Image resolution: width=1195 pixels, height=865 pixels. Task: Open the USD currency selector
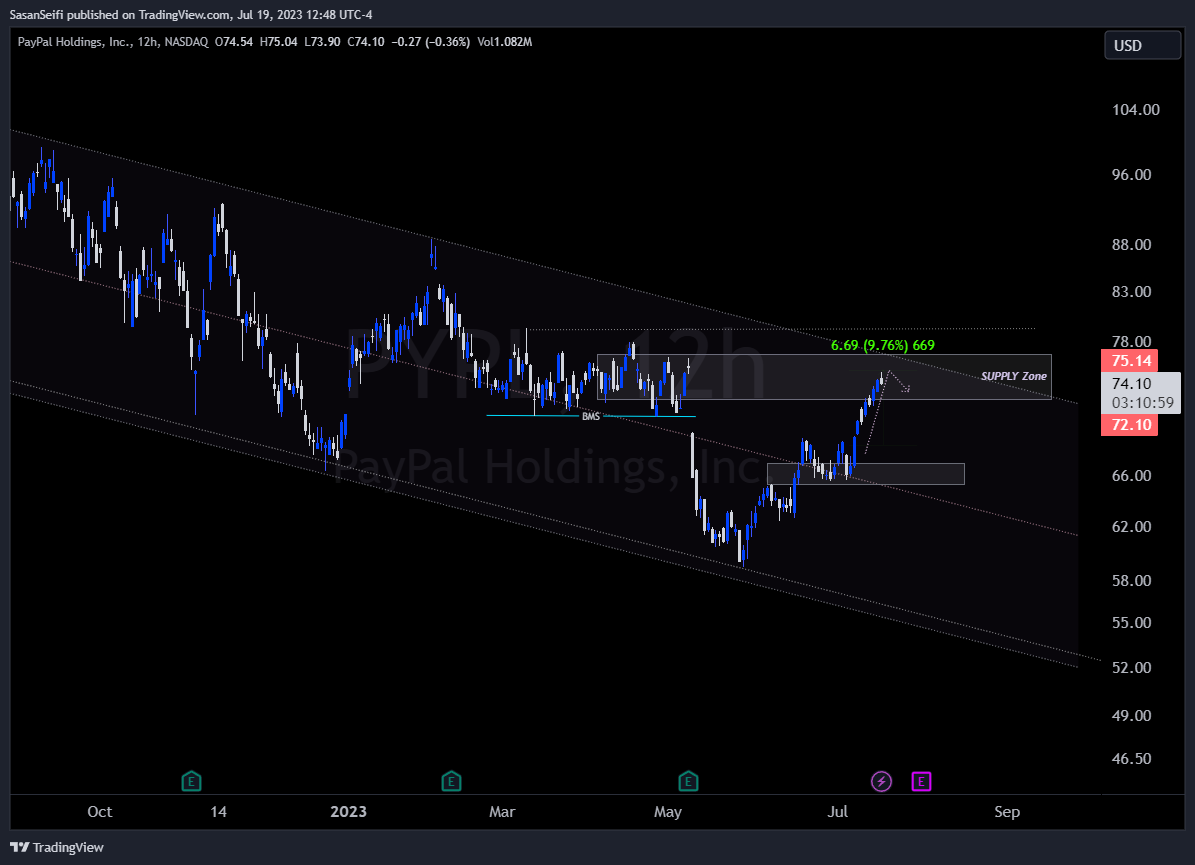pyautogui.click(x=1142, y=46)
